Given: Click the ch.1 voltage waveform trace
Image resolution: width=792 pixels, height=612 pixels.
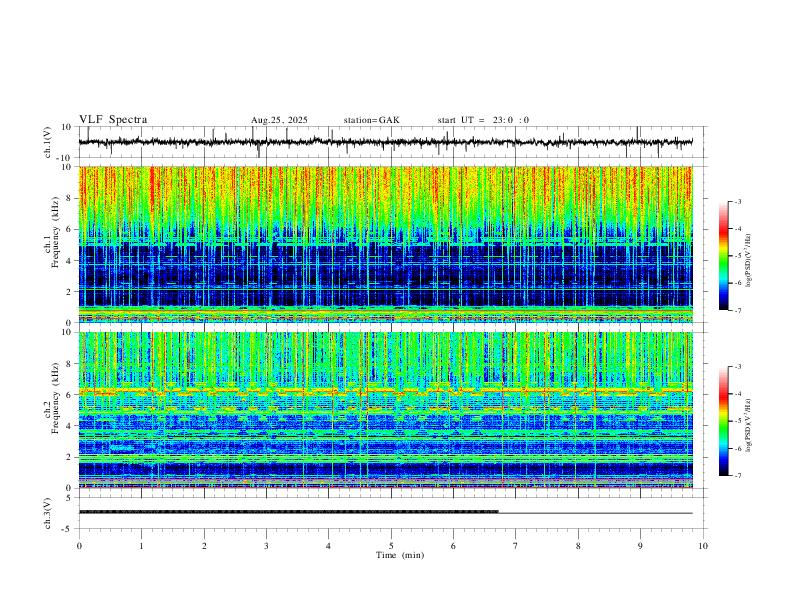Looking at the screenshot, I should point(386,142).
